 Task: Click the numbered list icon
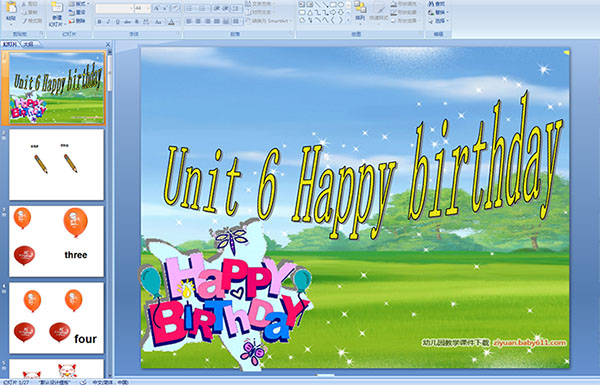(x=203, y=8)
